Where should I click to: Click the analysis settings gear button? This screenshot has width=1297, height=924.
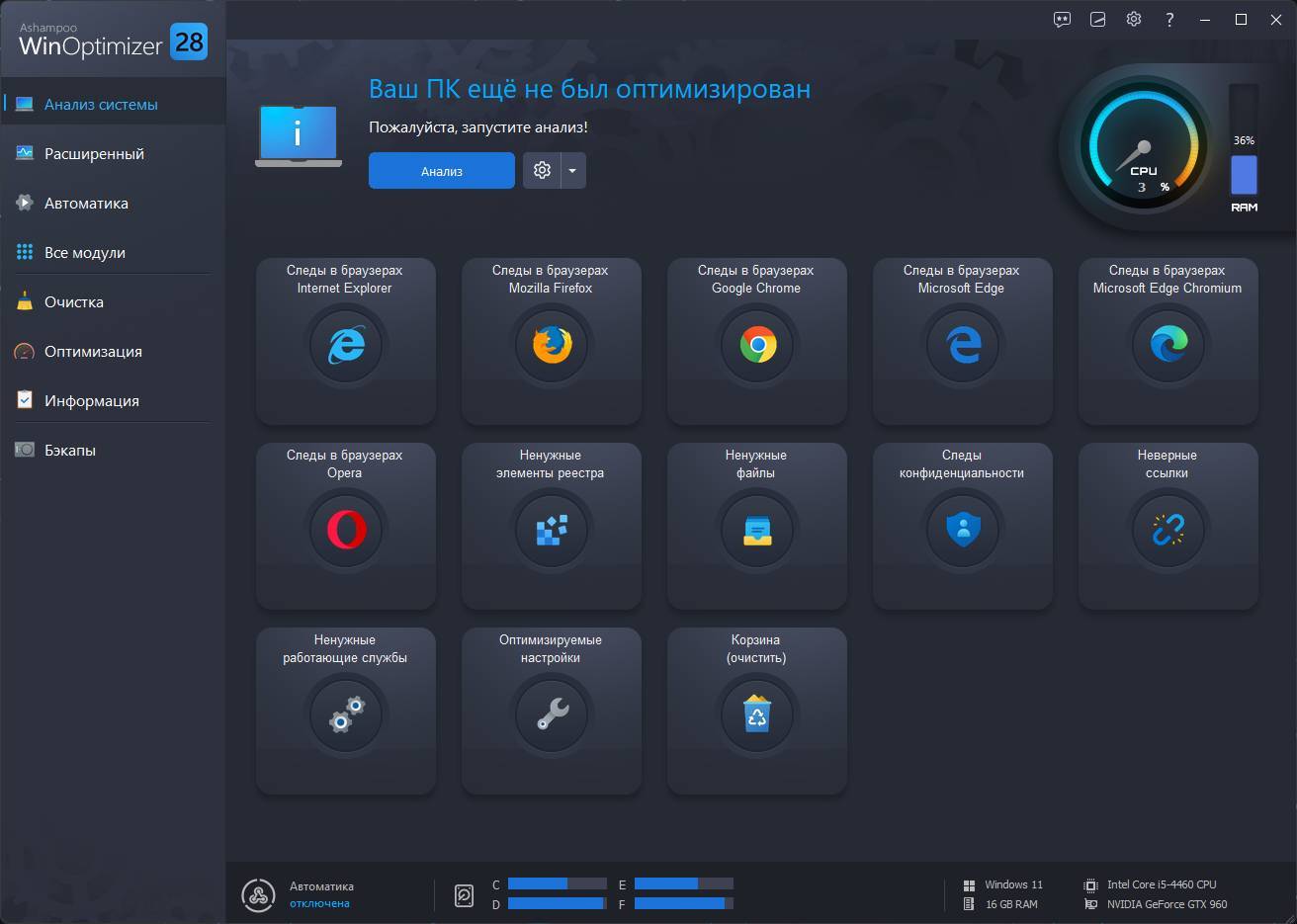(x=542, y=170)
